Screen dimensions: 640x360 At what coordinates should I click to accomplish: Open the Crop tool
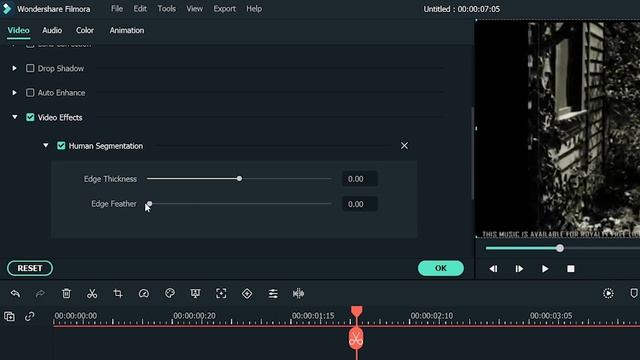coord(118,293)
